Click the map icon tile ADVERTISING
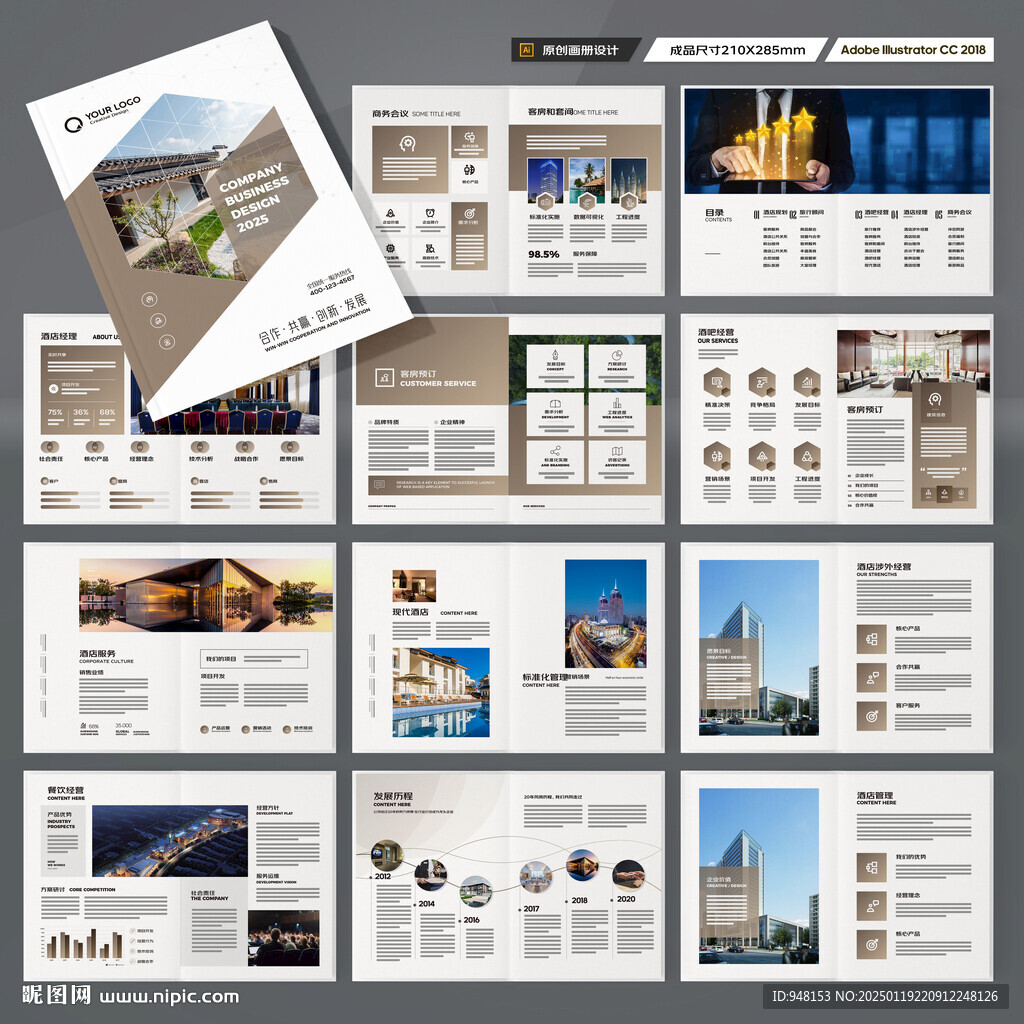1024x1024 pixels. point(616,462)
